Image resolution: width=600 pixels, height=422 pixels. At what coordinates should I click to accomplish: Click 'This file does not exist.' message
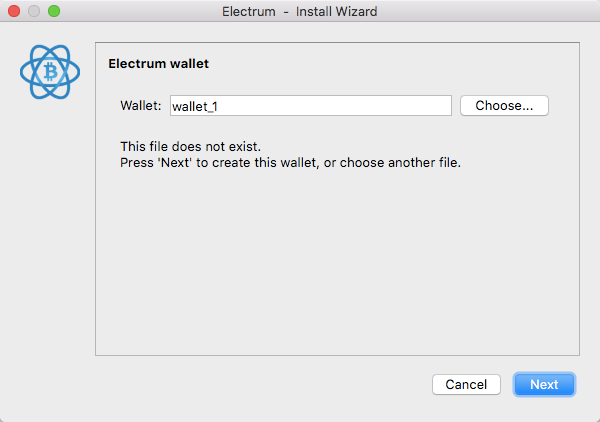point(190,146)
